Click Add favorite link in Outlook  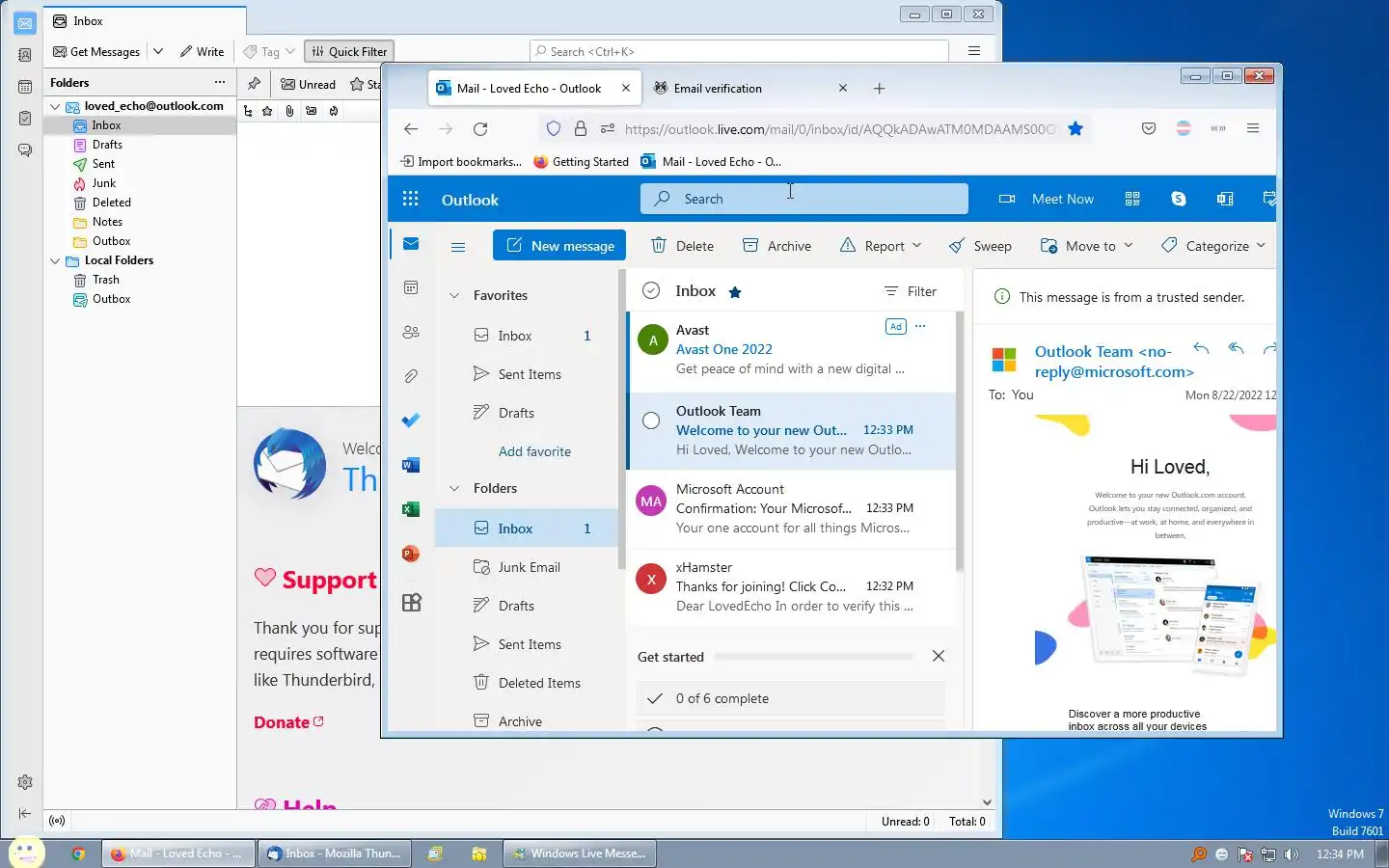pos(534,451)
